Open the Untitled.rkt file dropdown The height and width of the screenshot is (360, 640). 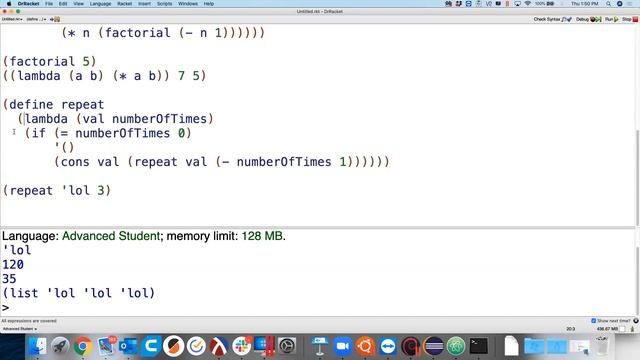(13, 19)
